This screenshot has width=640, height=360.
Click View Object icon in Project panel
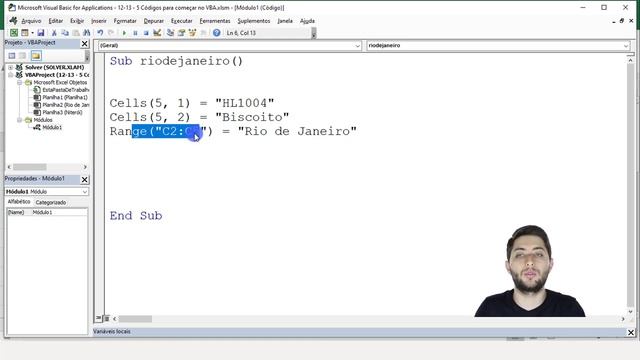22,56
